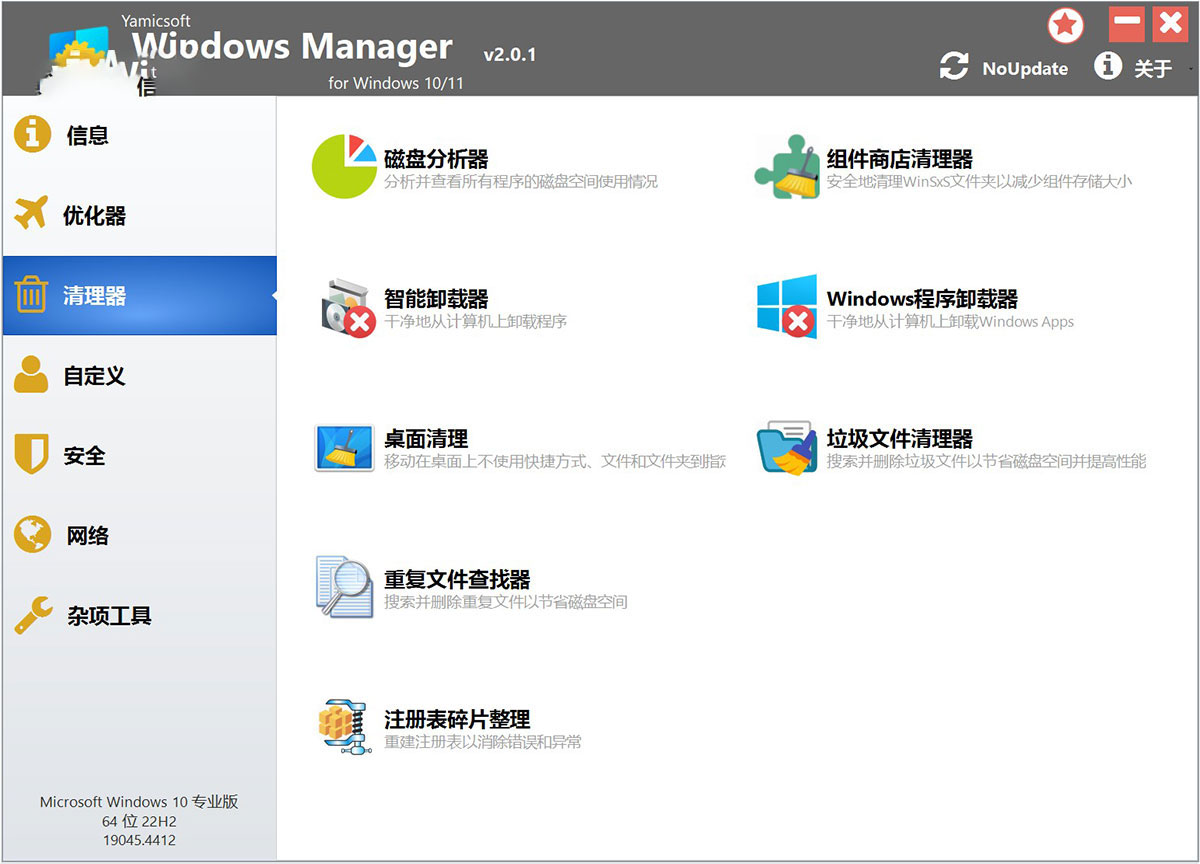The width and height of the screenshot is (1200, 864).
Task: Click description 干净地从计算机上卸载程序
Action: tap(476, 322)
